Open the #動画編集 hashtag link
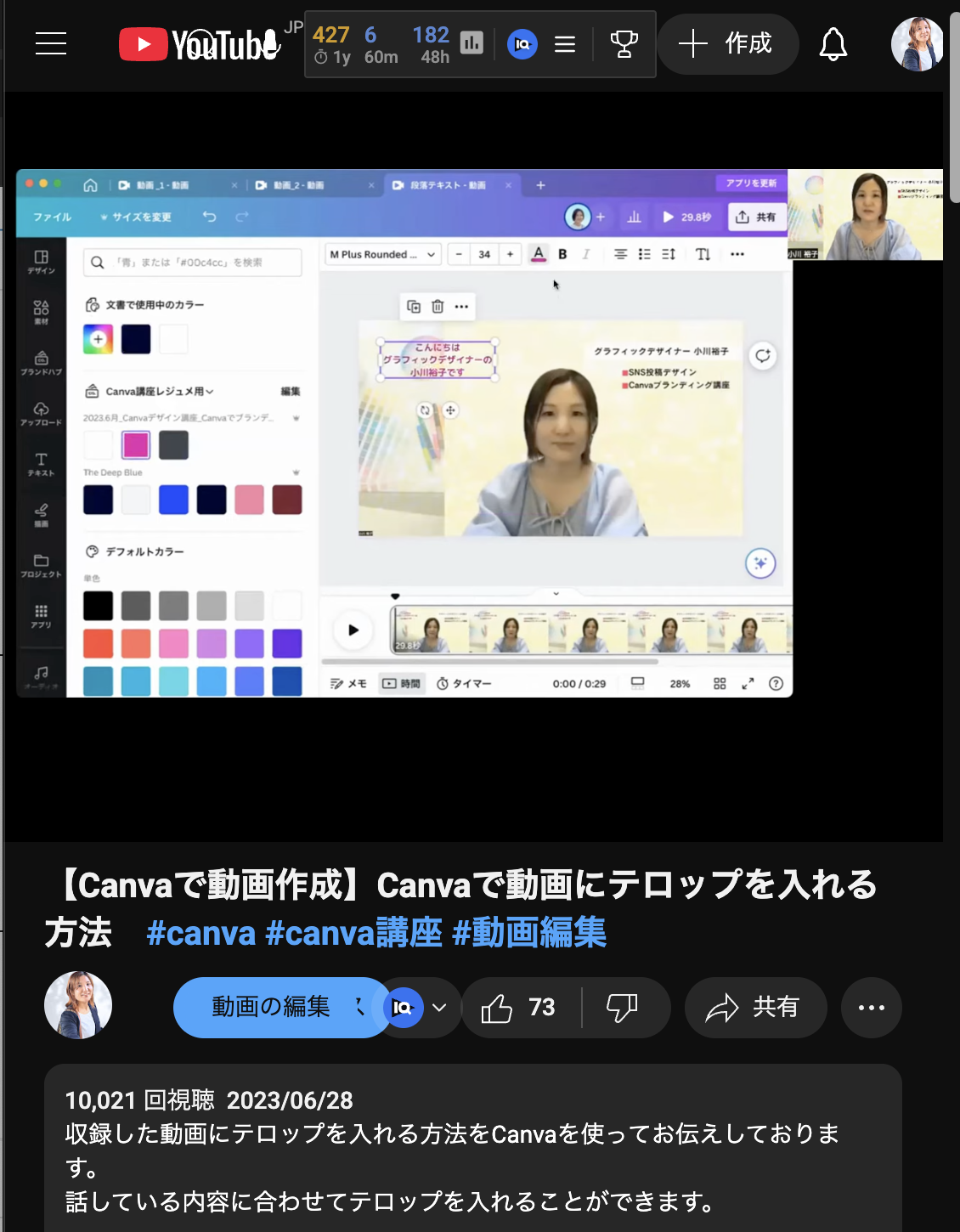 [x=529, y=933]
